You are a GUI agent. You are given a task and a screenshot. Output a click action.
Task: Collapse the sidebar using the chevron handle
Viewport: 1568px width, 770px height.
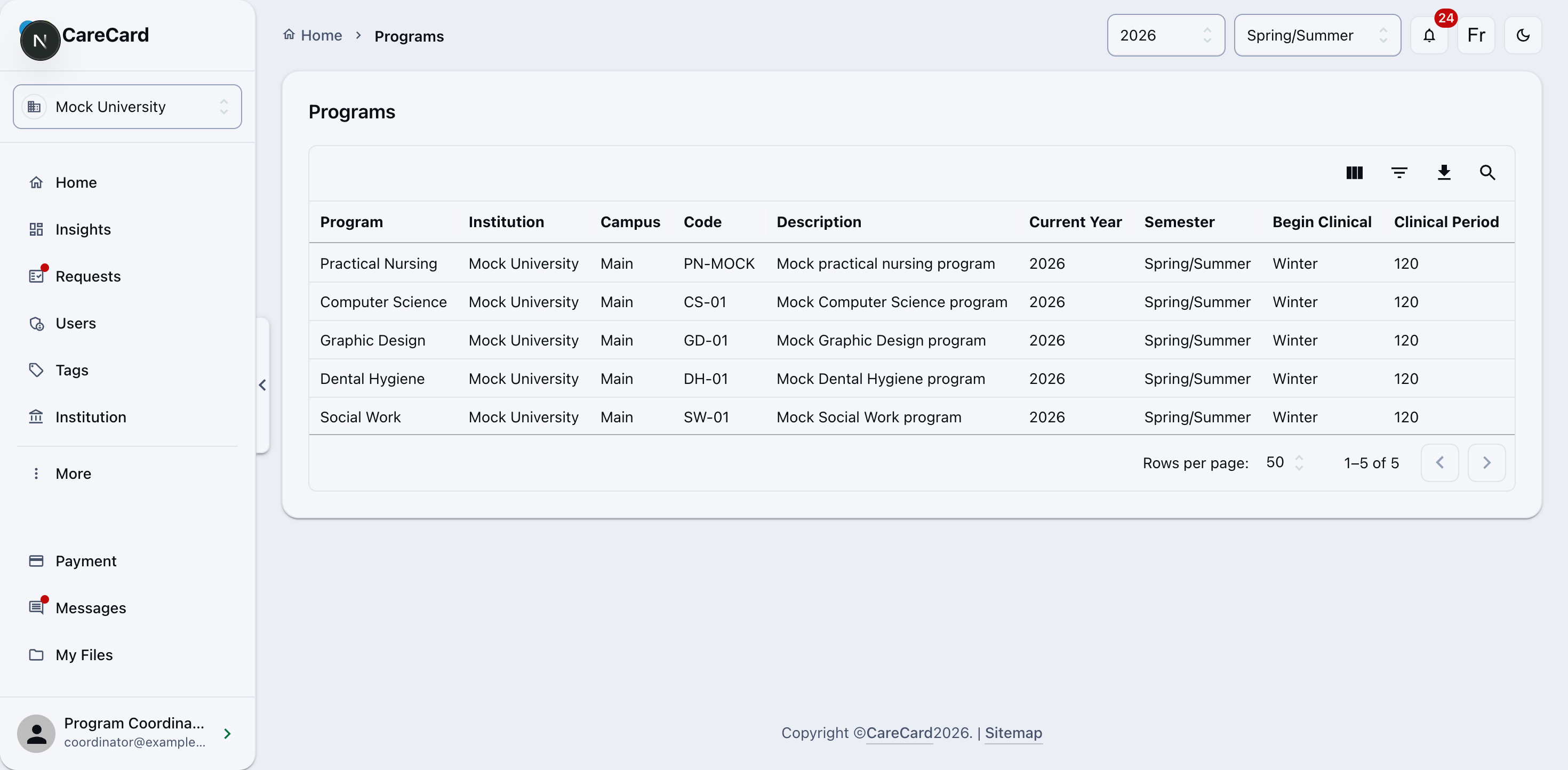point(262,384)
